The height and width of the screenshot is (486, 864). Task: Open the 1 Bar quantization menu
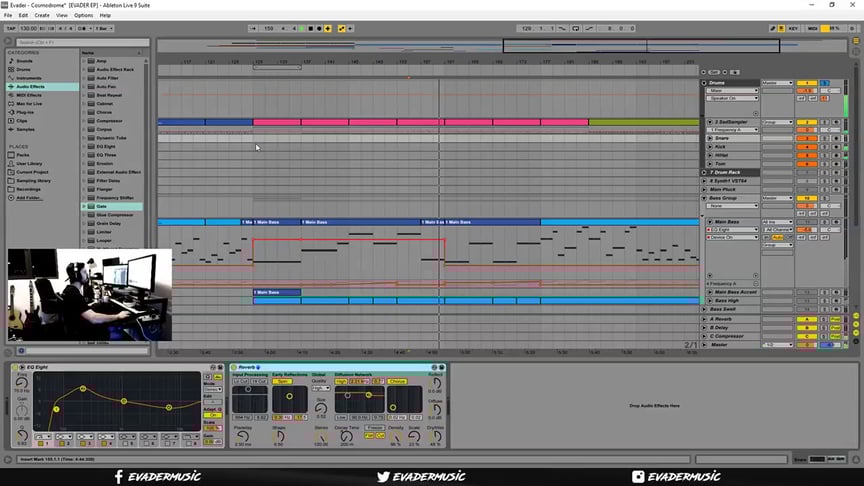104,28
